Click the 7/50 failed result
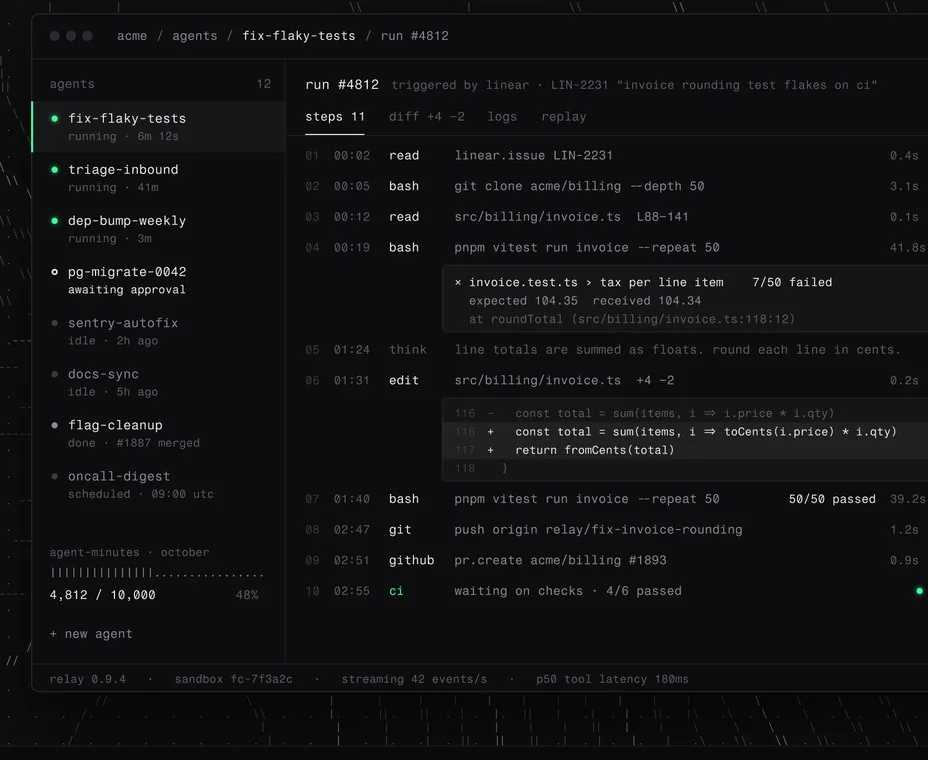The image size is (928, 760). pos(792,282)
